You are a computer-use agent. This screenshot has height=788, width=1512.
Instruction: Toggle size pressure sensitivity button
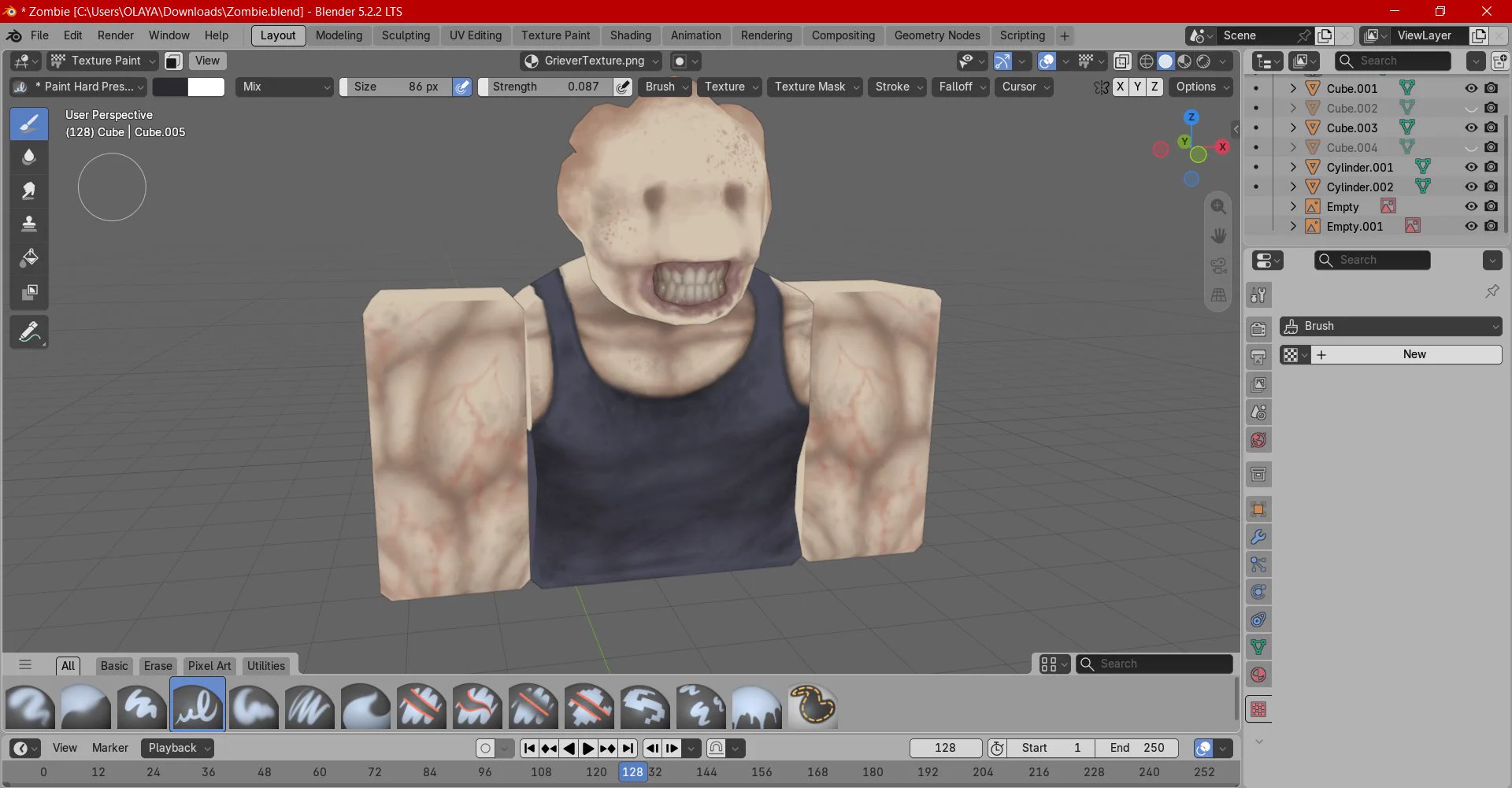(462, 87)
